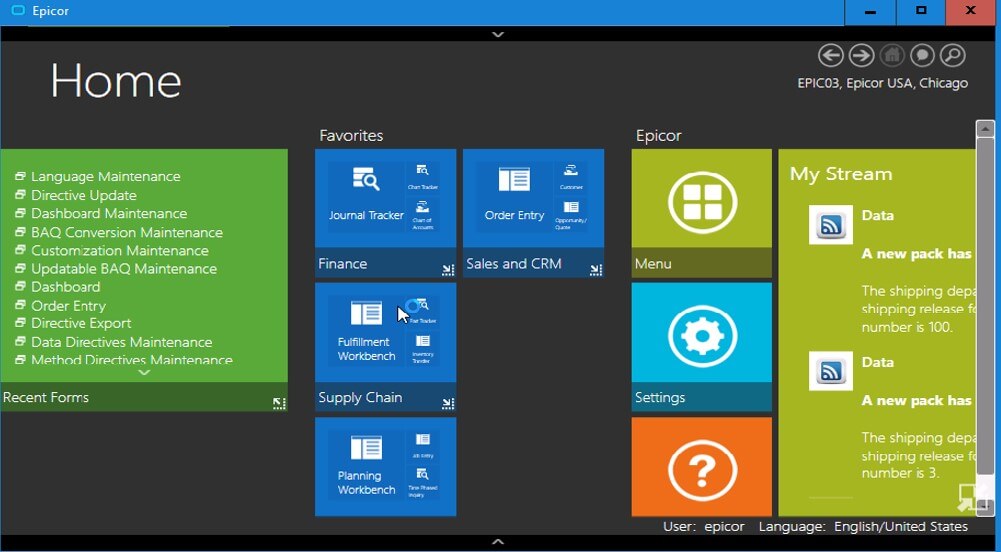Viewport: 1001px width, 552px height.
Task: Open the Job Entry small tile
Action: pos(423,446)
